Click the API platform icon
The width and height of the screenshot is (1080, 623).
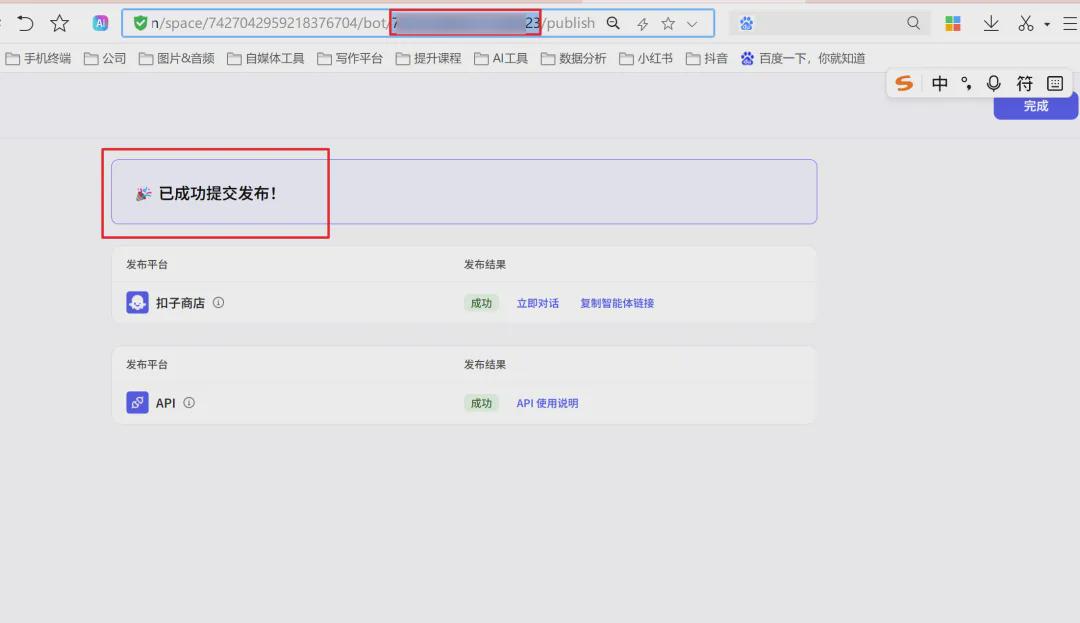pyautogui.click(x=137, y=403)
